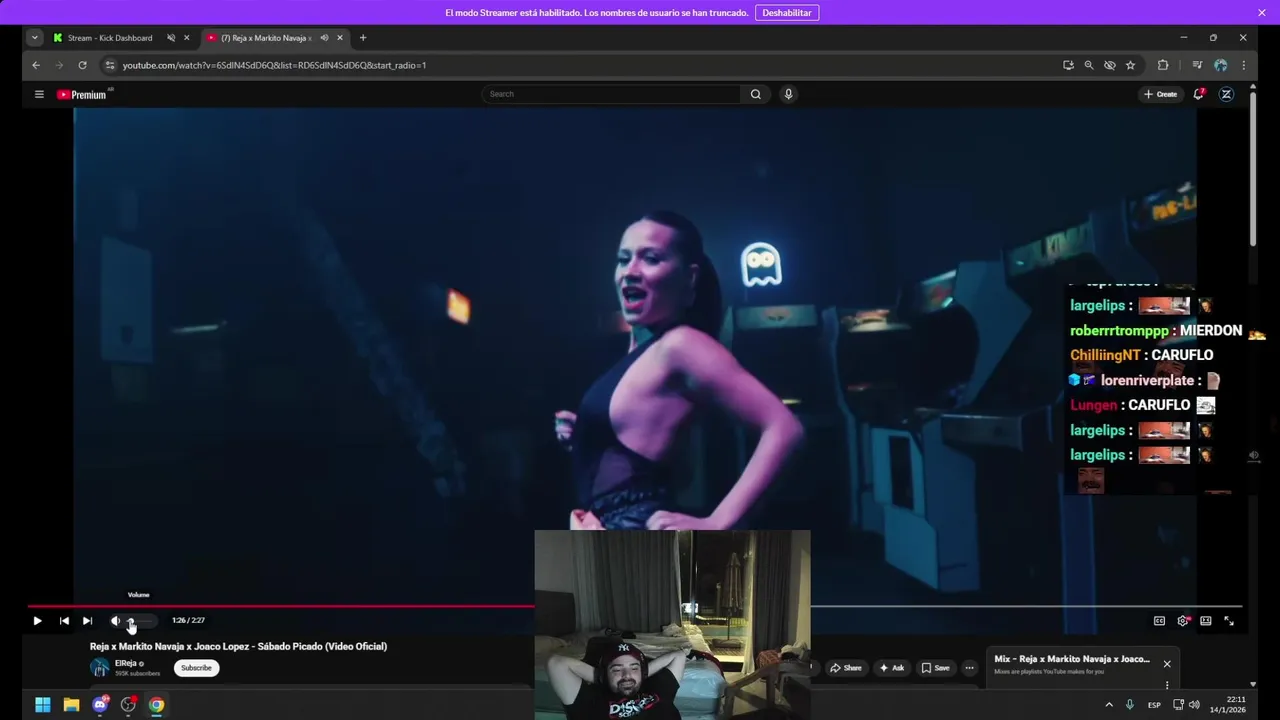The width and height of the screenshot is (1280, 720).
Task: Open a new browser tab
Action: tap(363, 38)
